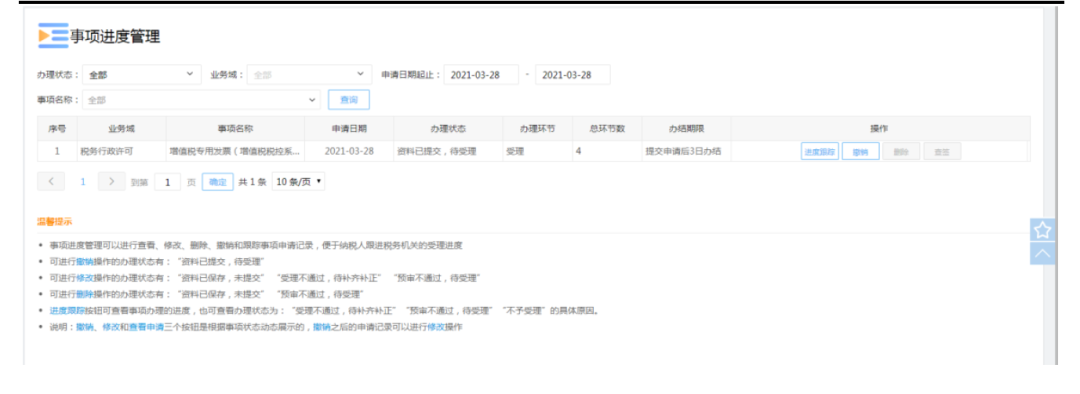Click tip line starting 事项进度管理可以进行查看
The width and height of the screenshot is (1080, 394).
click(256, 245)
